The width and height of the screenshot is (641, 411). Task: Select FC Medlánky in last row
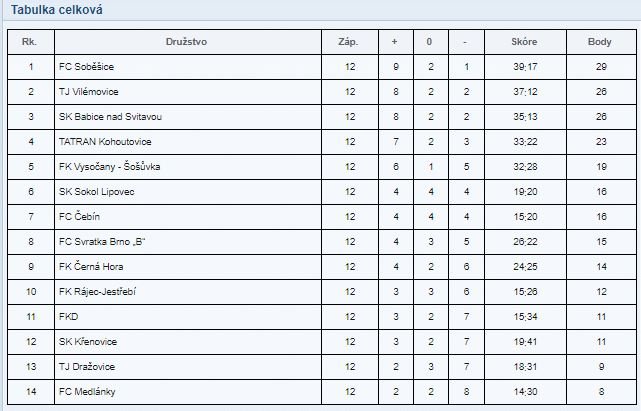click(87, 391)
